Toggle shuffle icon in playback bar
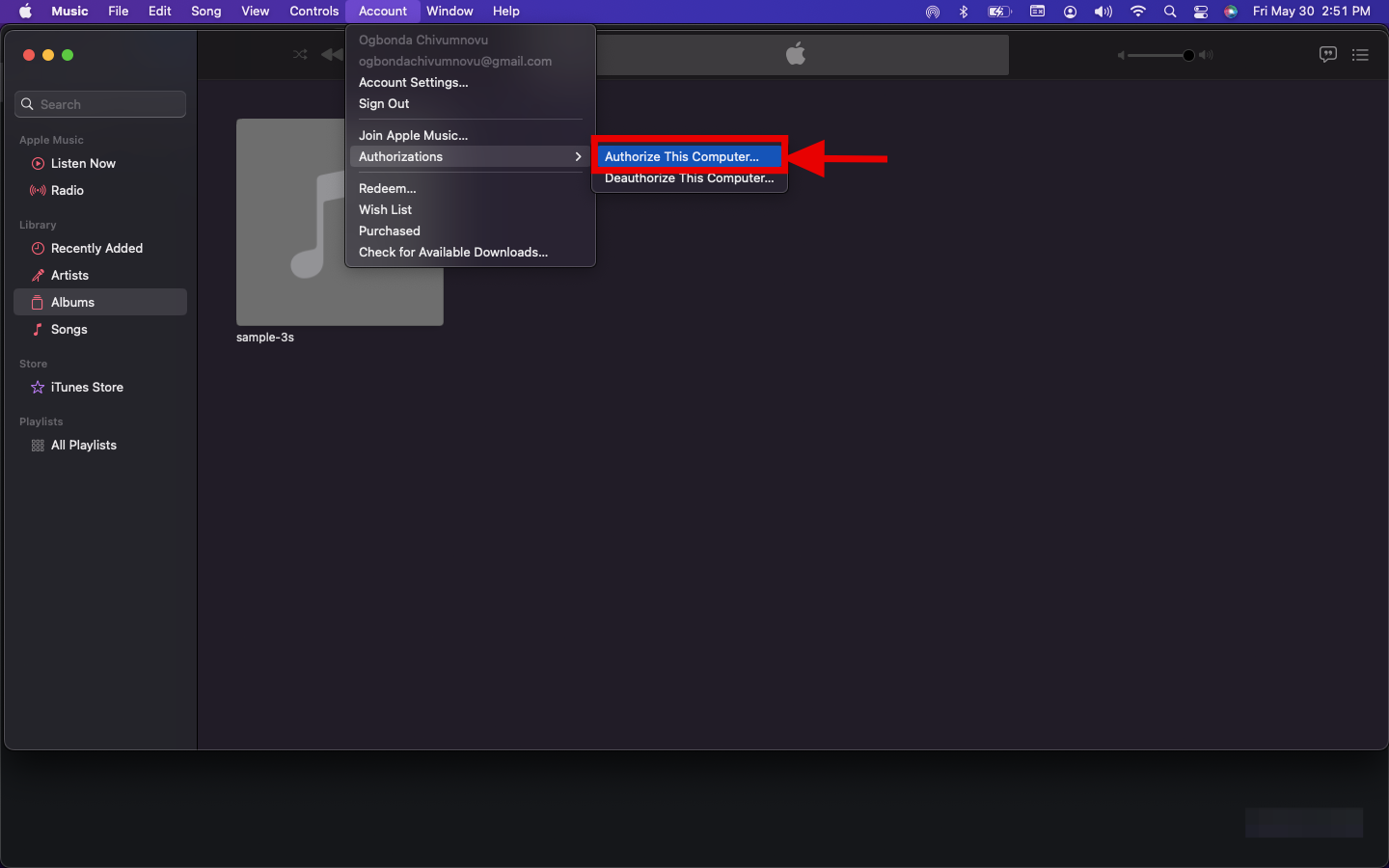 click(300, 55)
